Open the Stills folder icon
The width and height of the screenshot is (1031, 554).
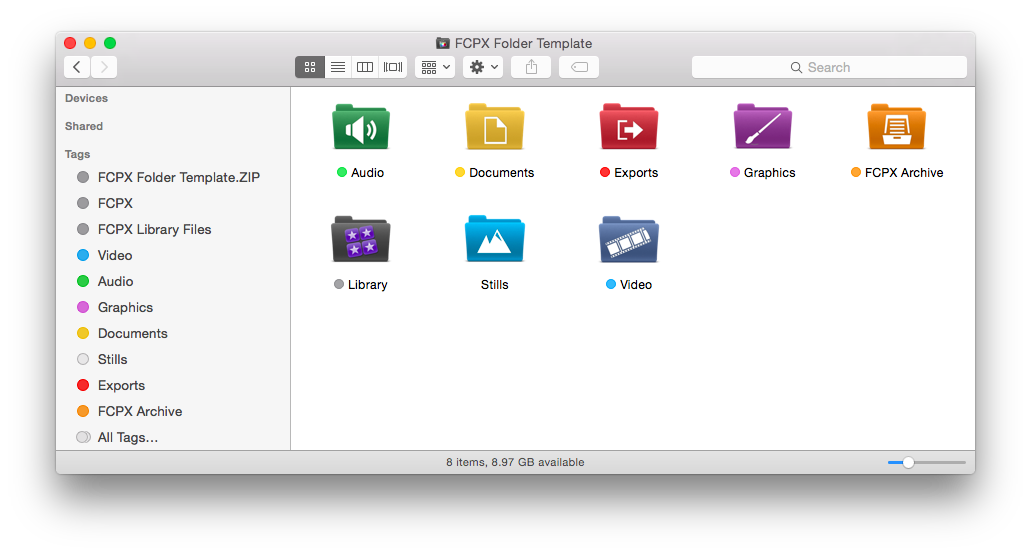(x=494, y=239)
